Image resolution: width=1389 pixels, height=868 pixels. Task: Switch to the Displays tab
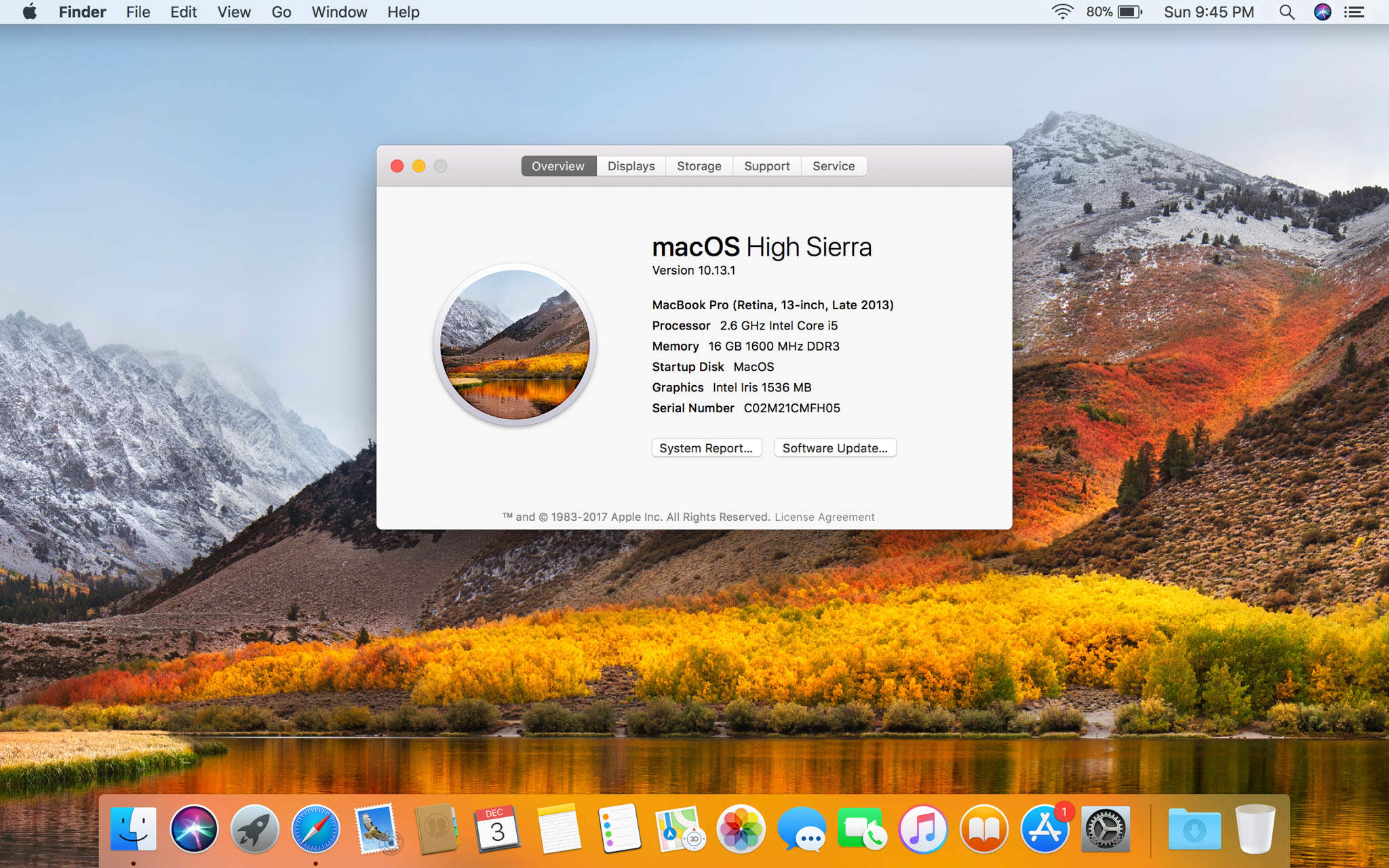[631, 166]
